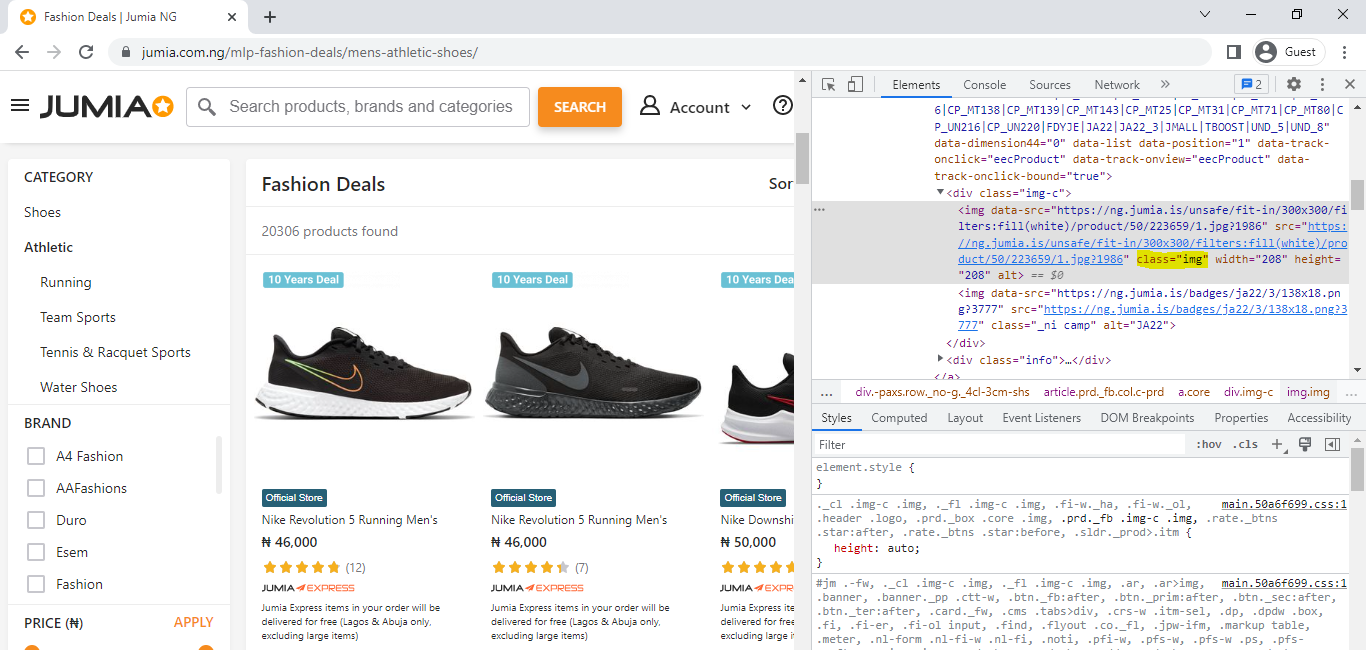
Task: Reload the page
Action: (86, 52)
